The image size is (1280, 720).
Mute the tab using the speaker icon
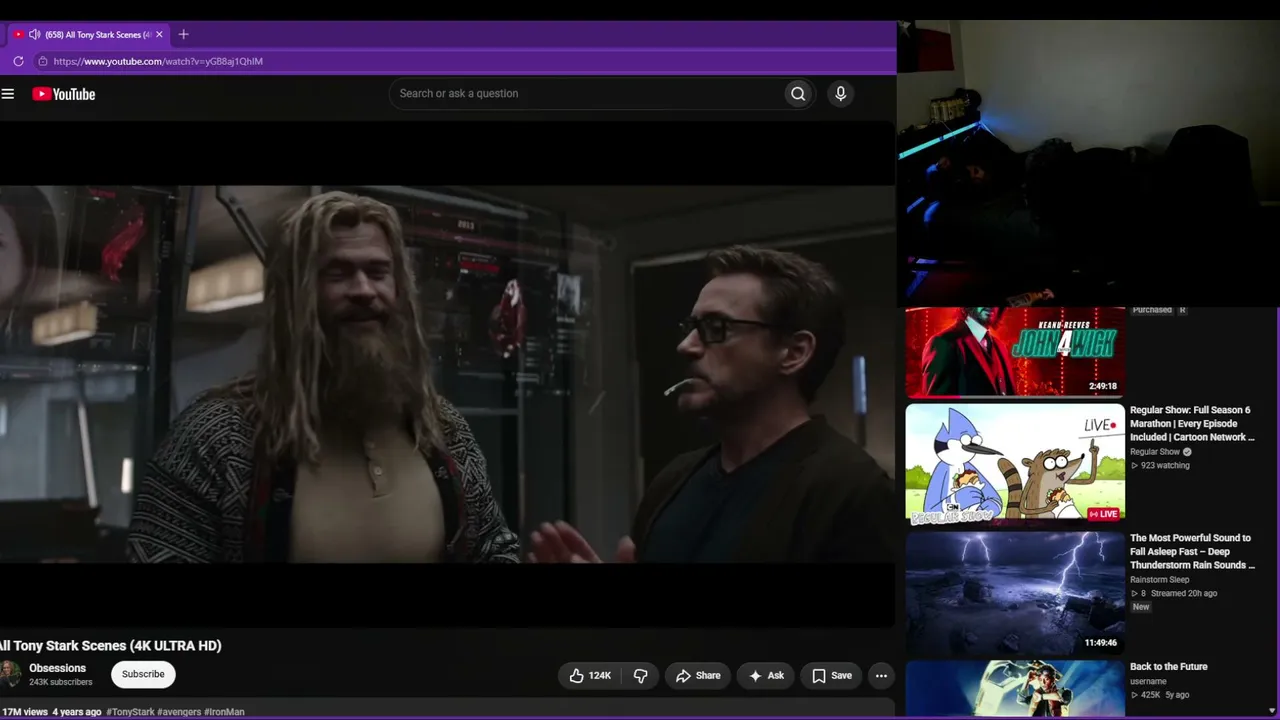(35, 34)
